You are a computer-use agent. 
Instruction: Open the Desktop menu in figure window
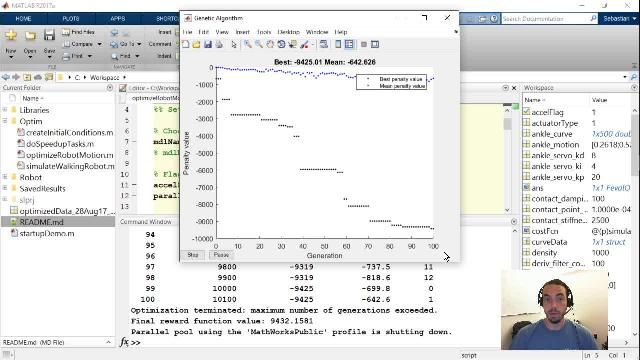click(289, 32)
